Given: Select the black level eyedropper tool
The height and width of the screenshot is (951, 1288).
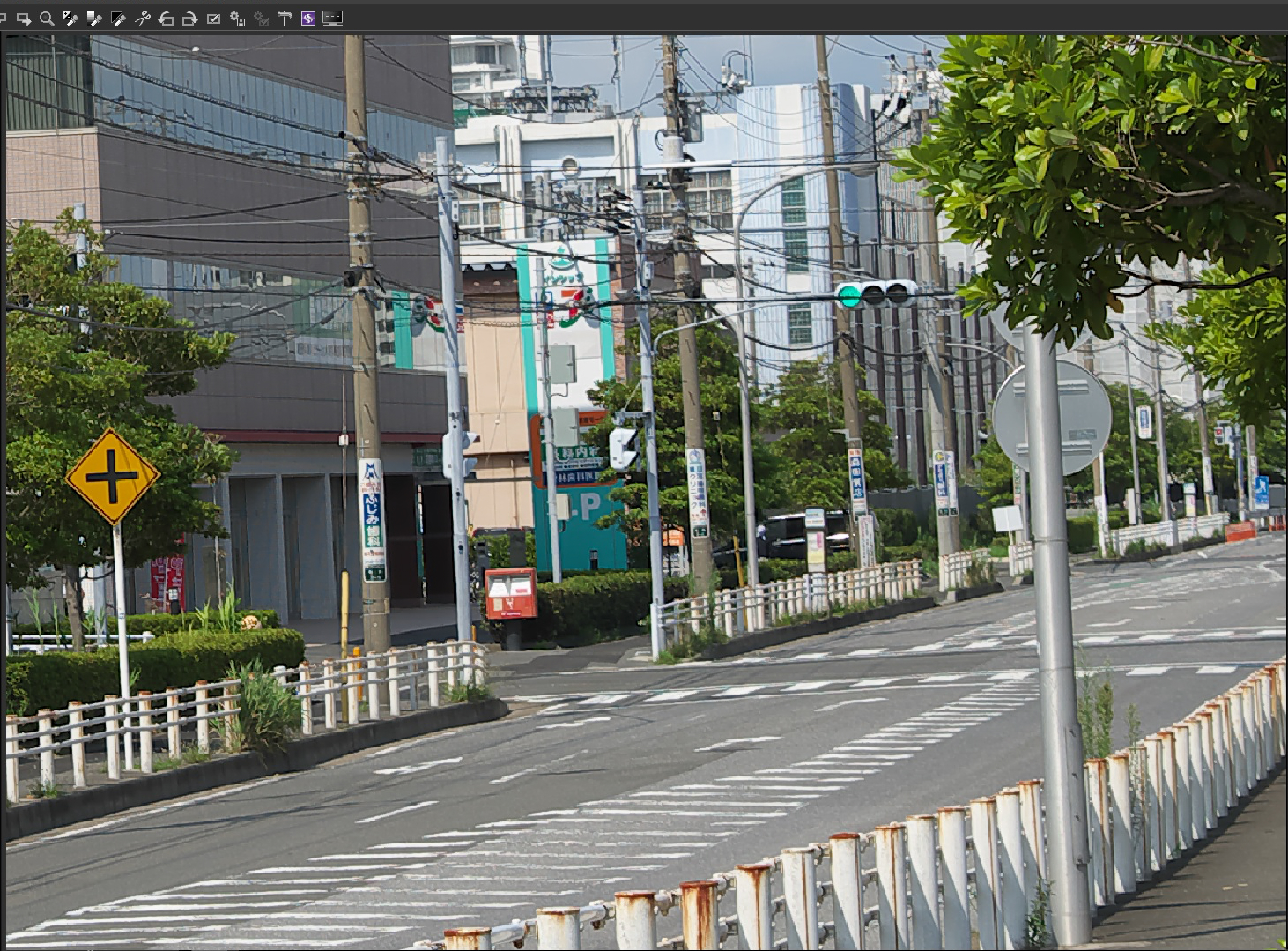Looking at the screenshot, I should [x=118, y=19].
